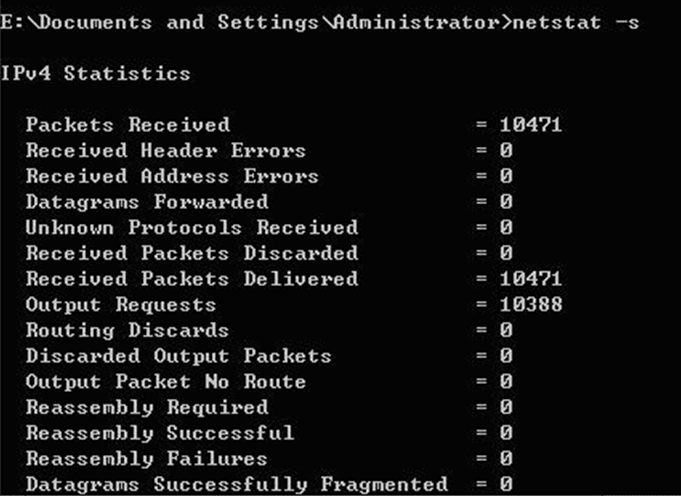Select the Output Packet No Route line
Image resolution: width=681 pixels, height=496 pixels.
269,381
